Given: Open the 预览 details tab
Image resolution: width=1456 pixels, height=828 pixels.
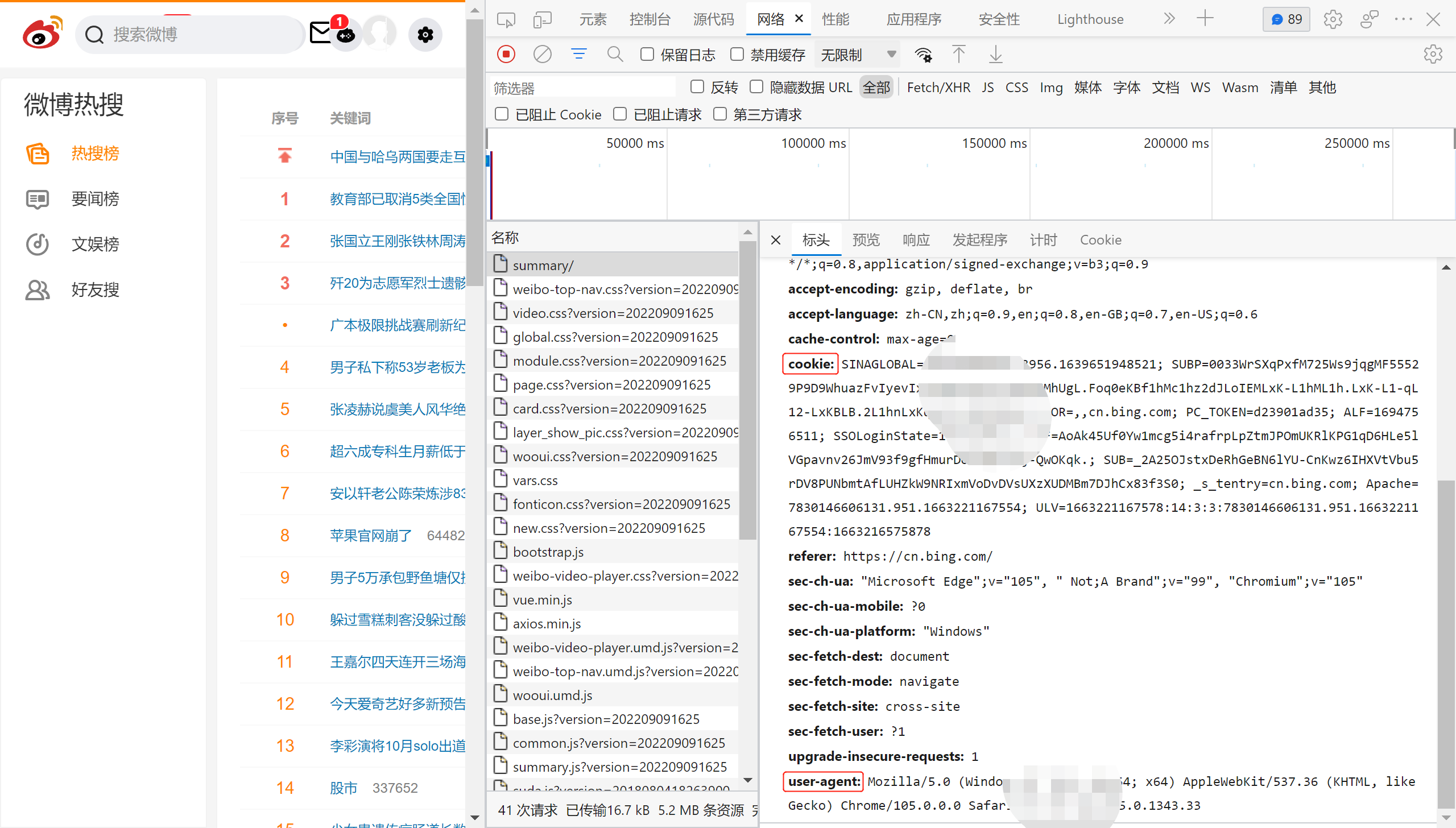Looking at the screenshot, I should pos(866,240).
